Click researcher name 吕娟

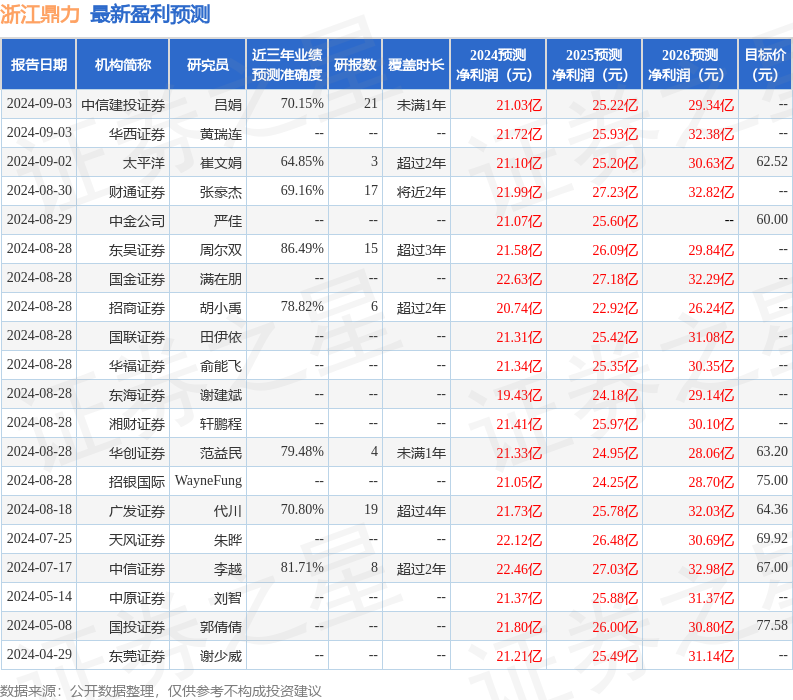(228, 105)
